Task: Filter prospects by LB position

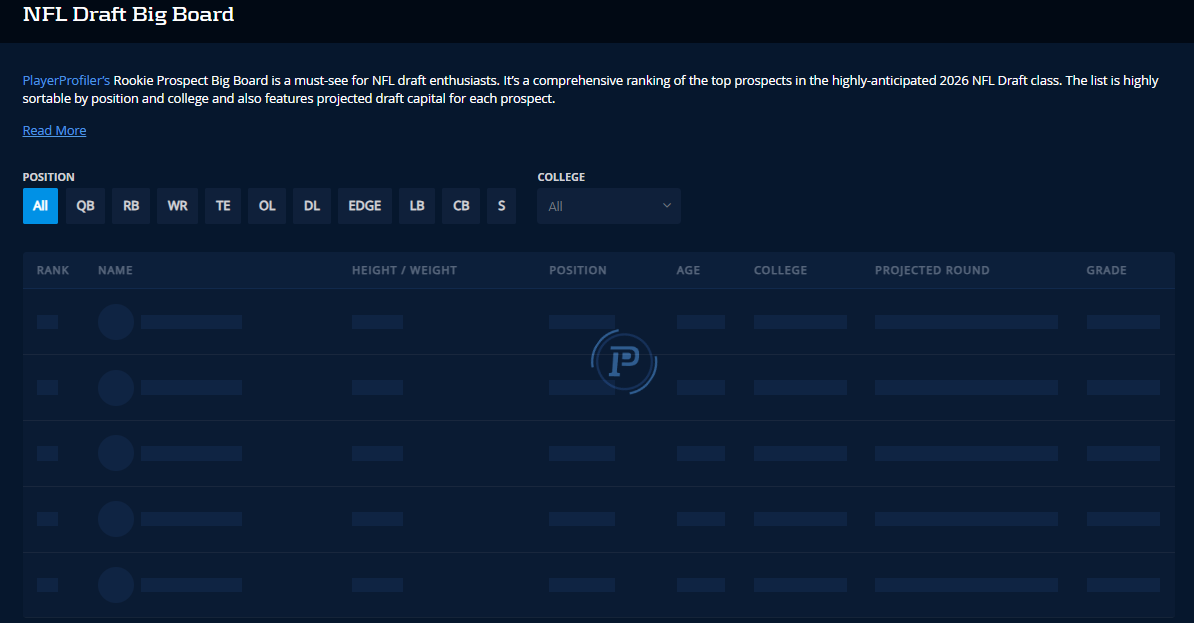Action: (x=417, y=206)
